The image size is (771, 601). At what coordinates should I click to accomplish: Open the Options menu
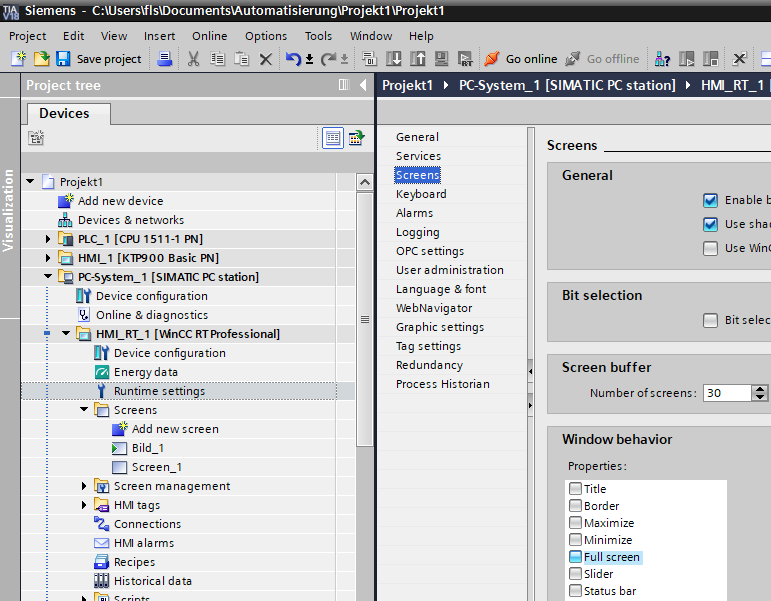[266, 36]
